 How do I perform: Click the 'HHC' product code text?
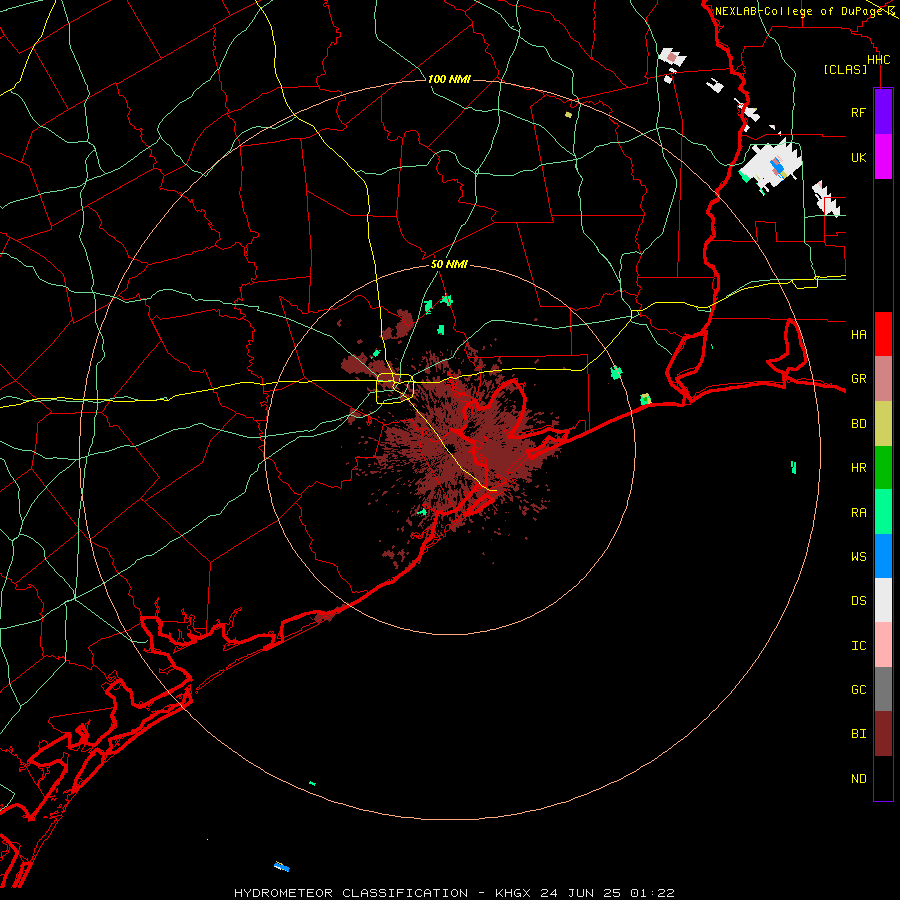[878, 60]
